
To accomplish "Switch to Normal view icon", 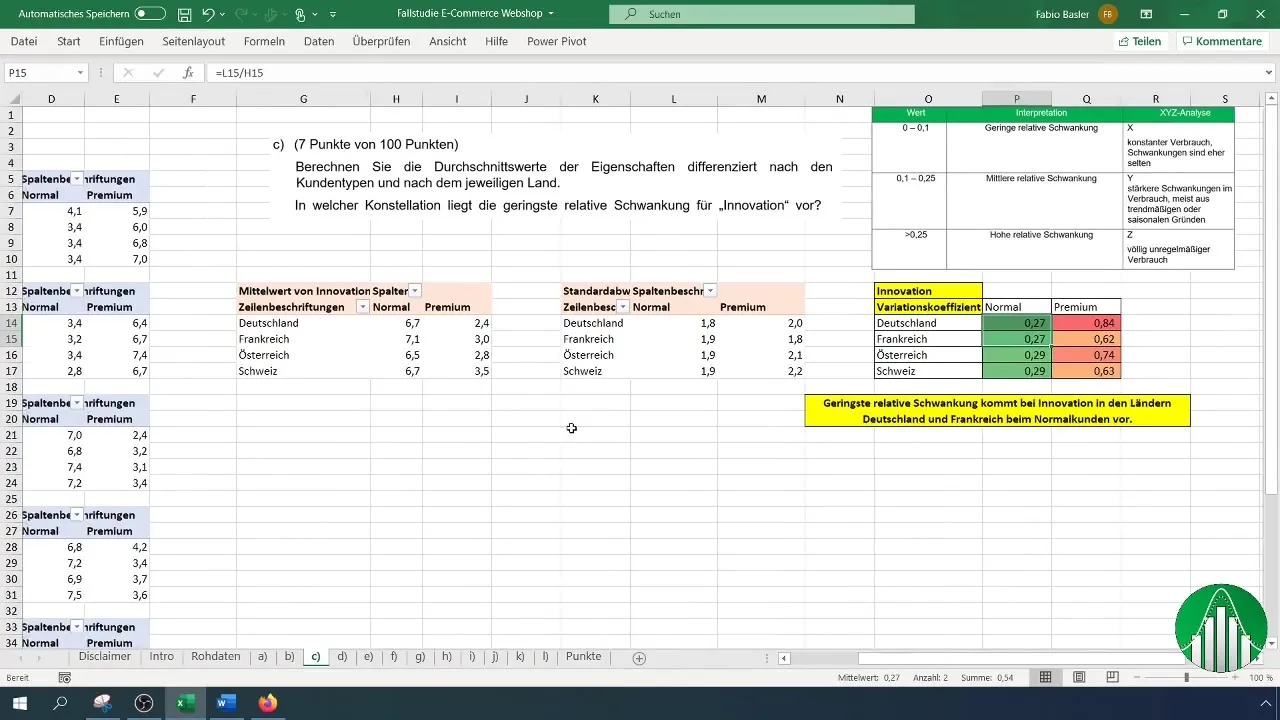I will tap(1045, 677).
